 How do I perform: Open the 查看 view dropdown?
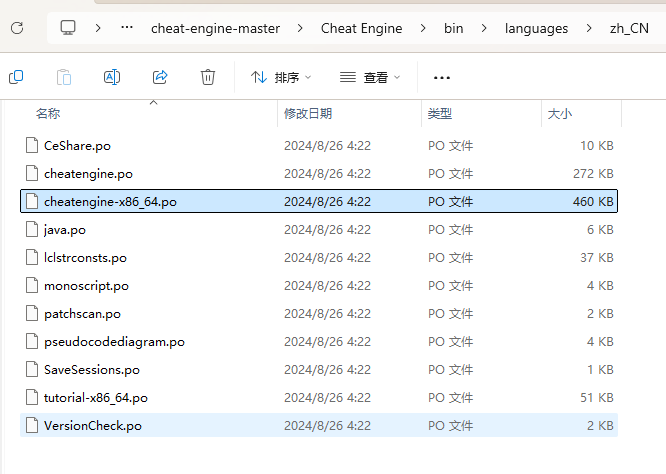point(370,77)
